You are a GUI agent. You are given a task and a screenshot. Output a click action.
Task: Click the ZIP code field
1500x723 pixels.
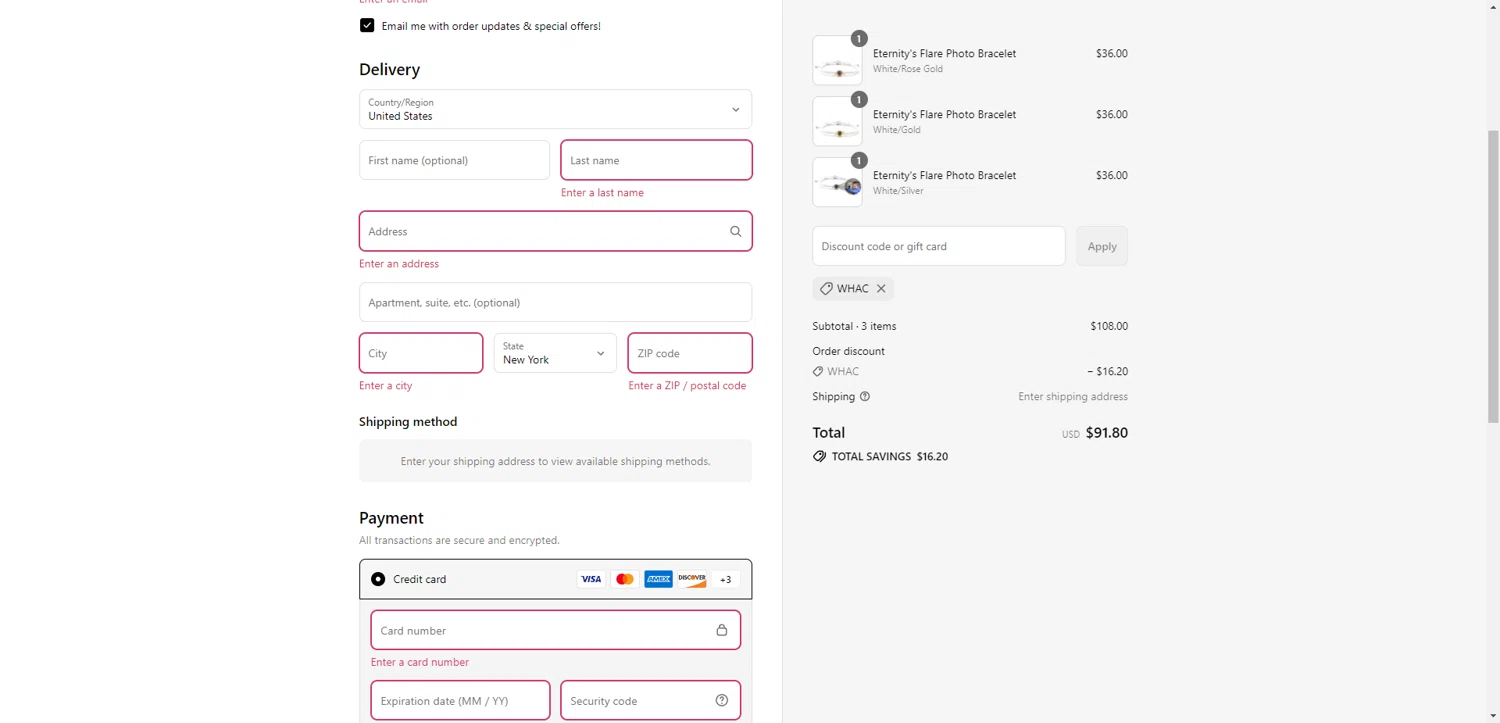690,353
